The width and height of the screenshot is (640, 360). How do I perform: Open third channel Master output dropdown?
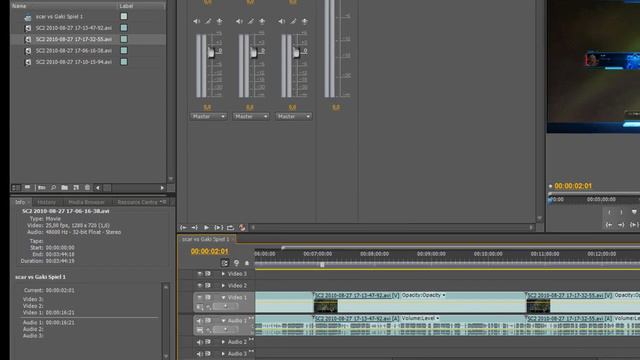tap(293, 116)
